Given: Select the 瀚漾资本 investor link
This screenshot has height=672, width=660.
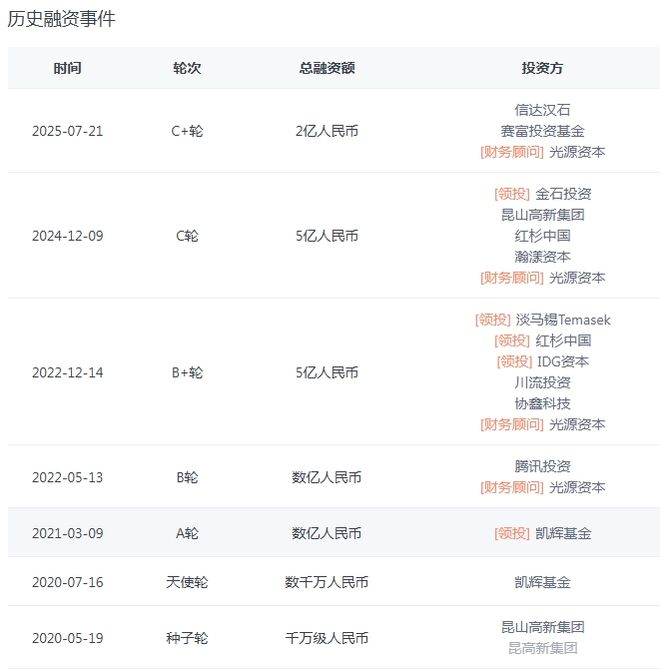Looking at the screenshot, I should tap(542, 257).
